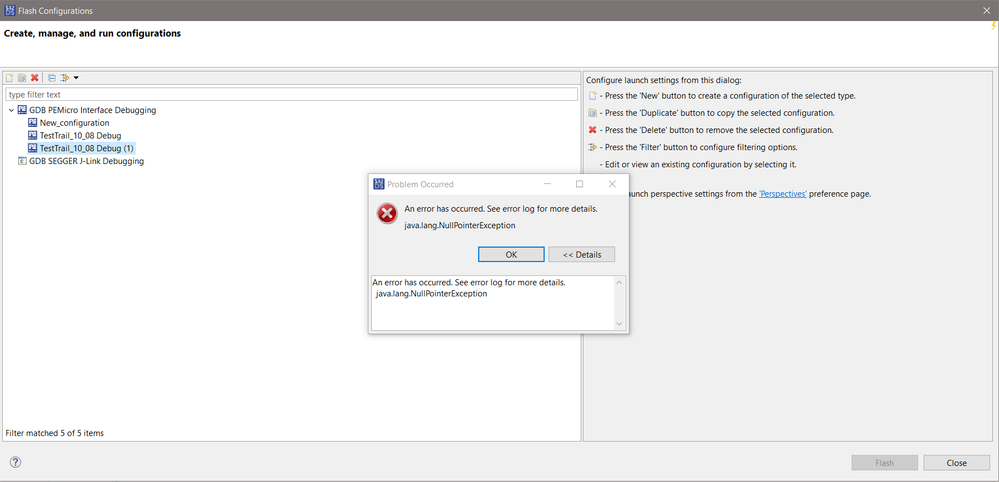Click the 'New' hint icon in right panel
This screenshot has height=482, width=999.
tap(593, 96)
